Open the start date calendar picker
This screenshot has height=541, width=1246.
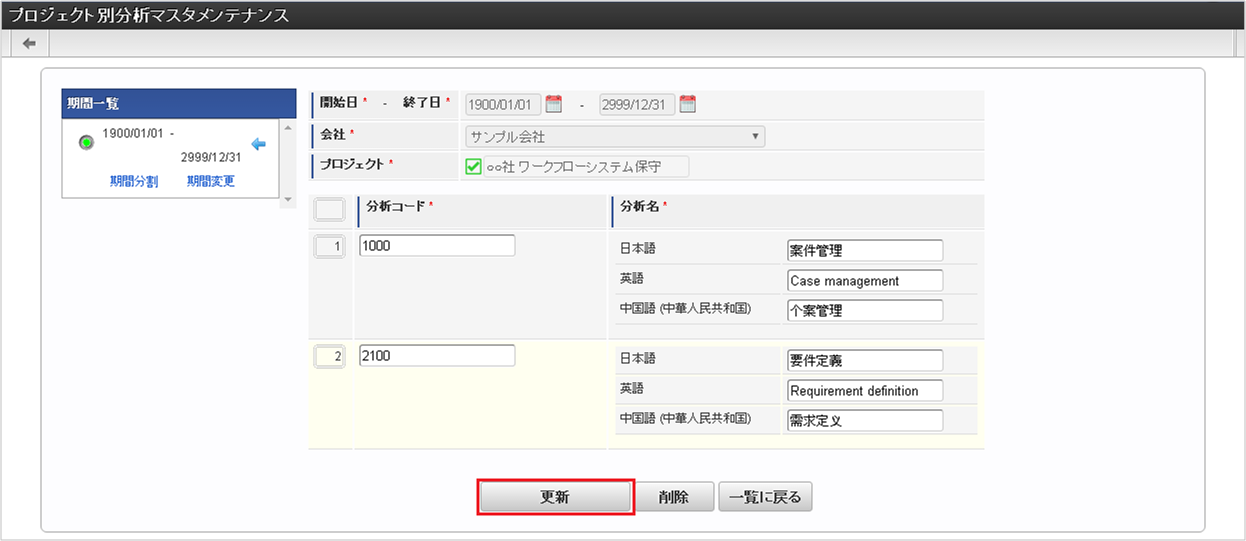[x=554, y=104]
